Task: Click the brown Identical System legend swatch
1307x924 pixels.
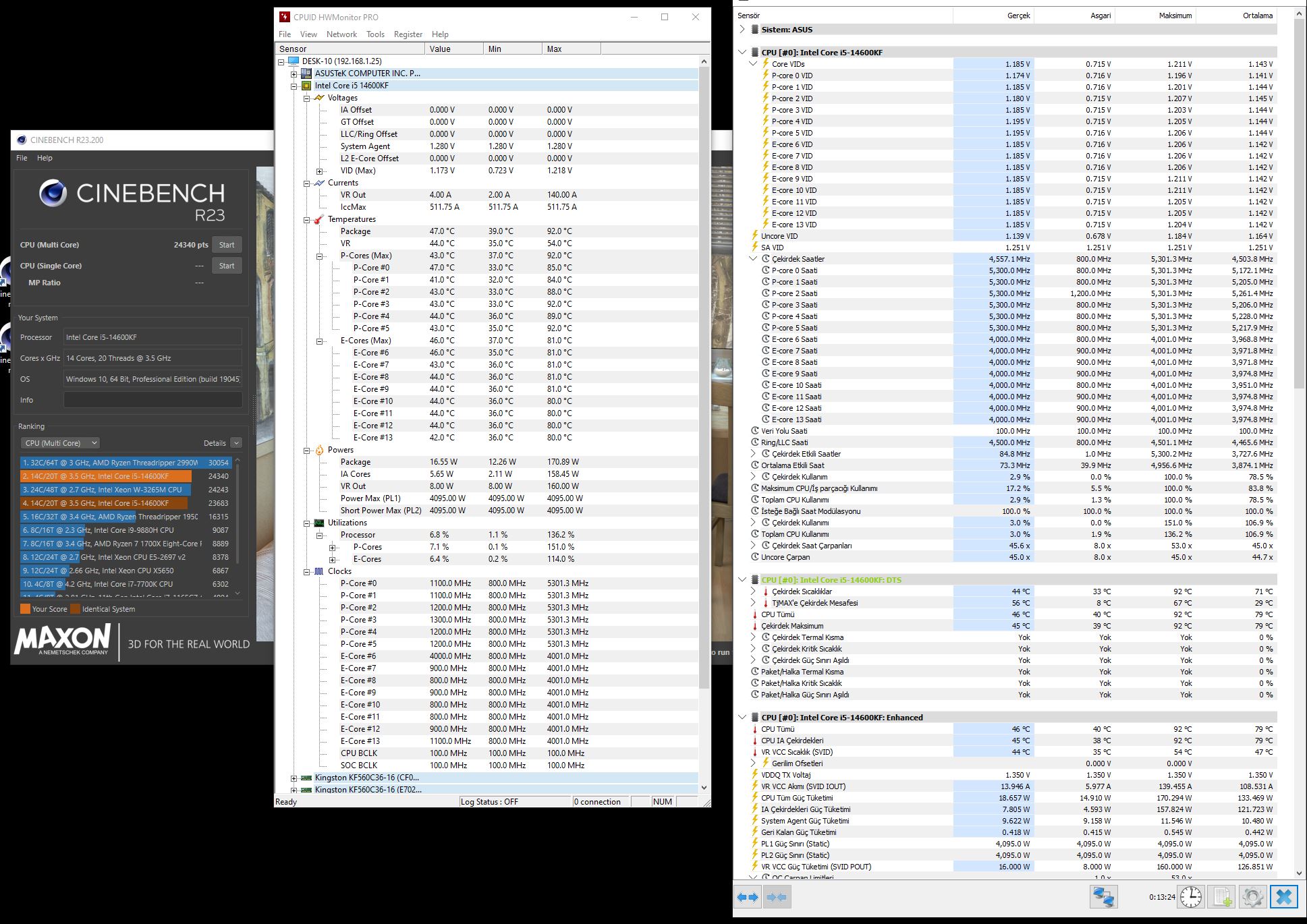Action: (75, 609)
